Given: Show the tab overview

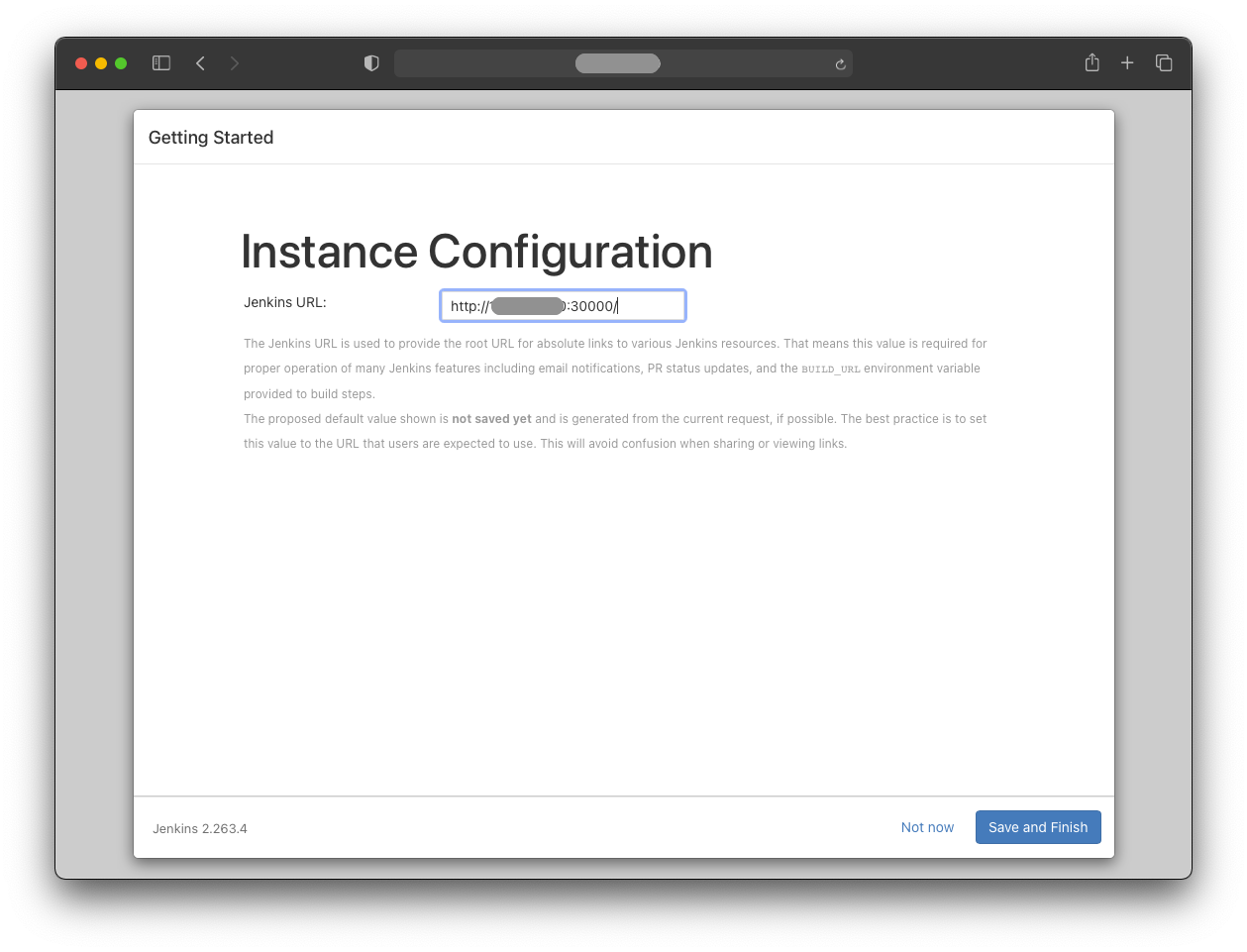Looking at the screenshot, I should [1164, 63].
